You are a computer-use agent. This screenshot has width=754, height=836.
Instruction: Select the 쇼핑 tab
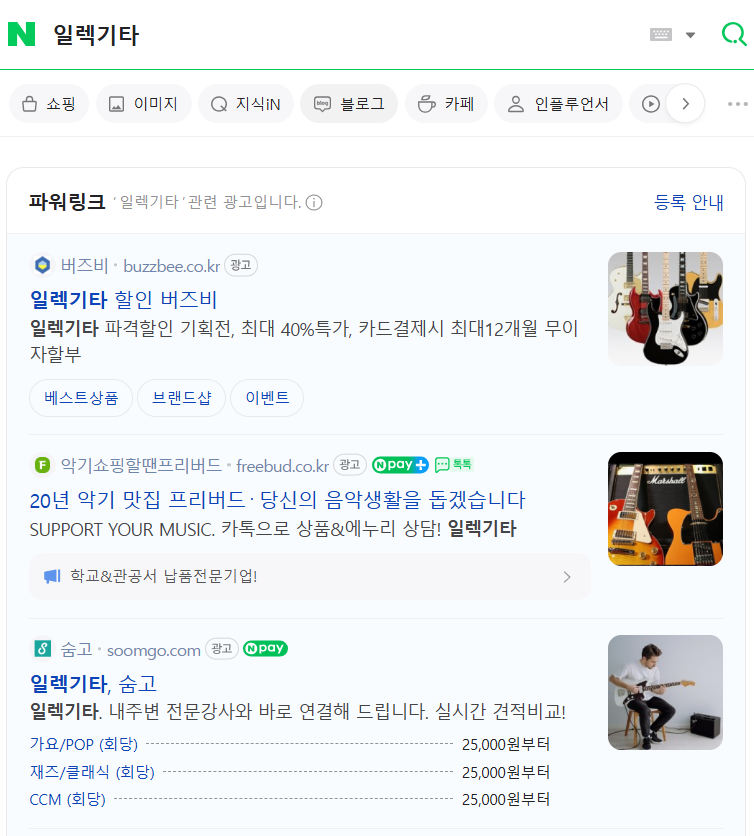pos(49,103)
